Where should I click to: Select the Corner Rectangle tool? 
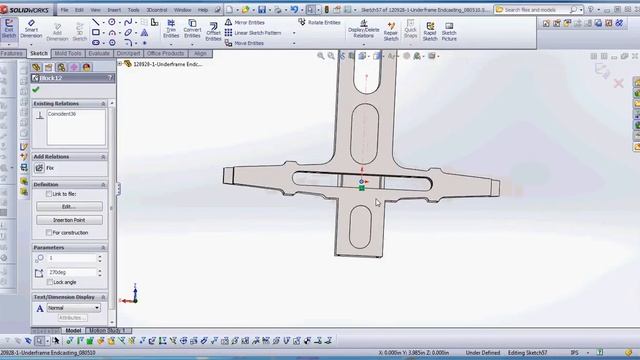96,32
